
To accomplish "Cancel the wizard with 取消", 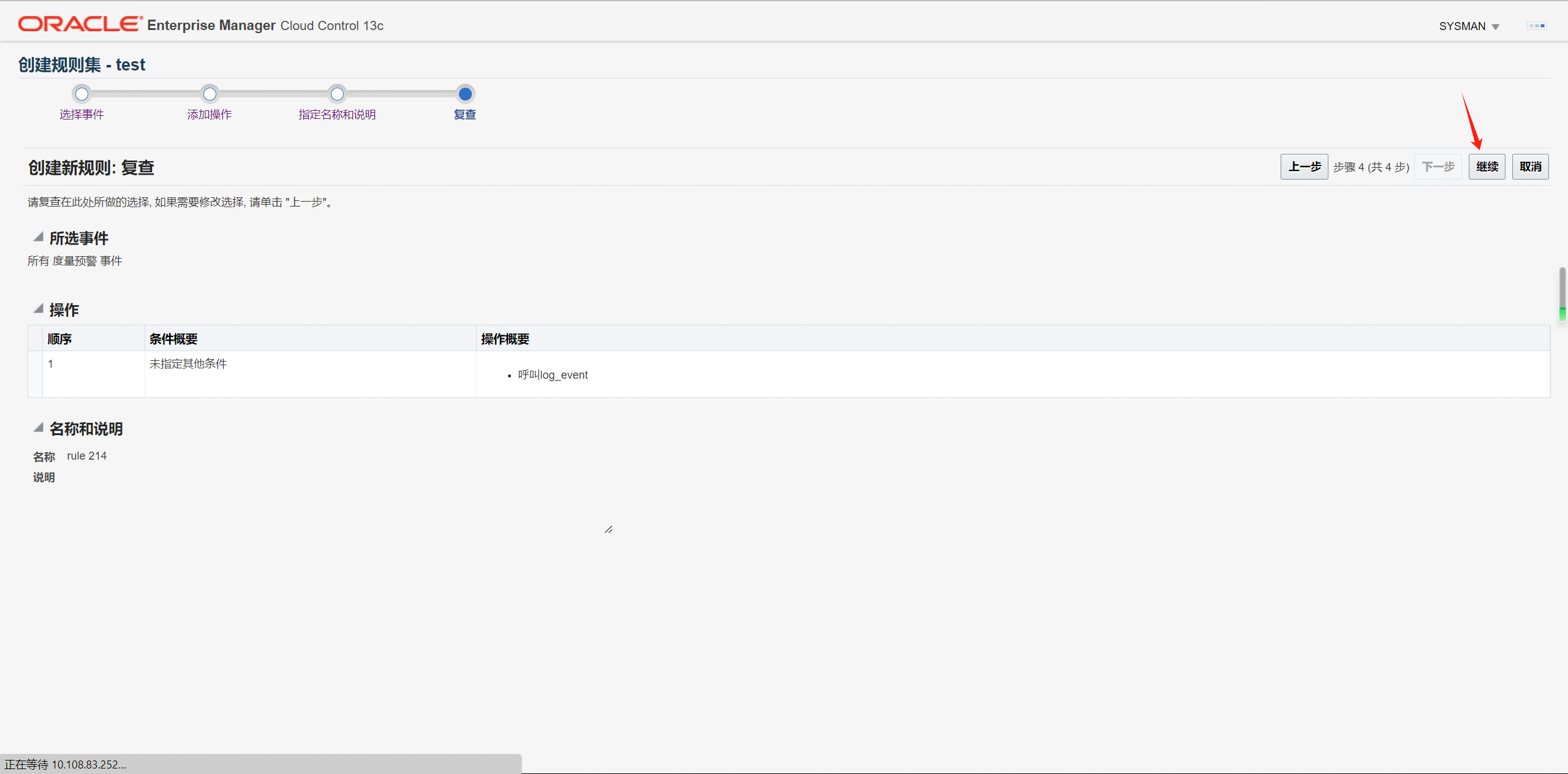I will coord(1530,167).
